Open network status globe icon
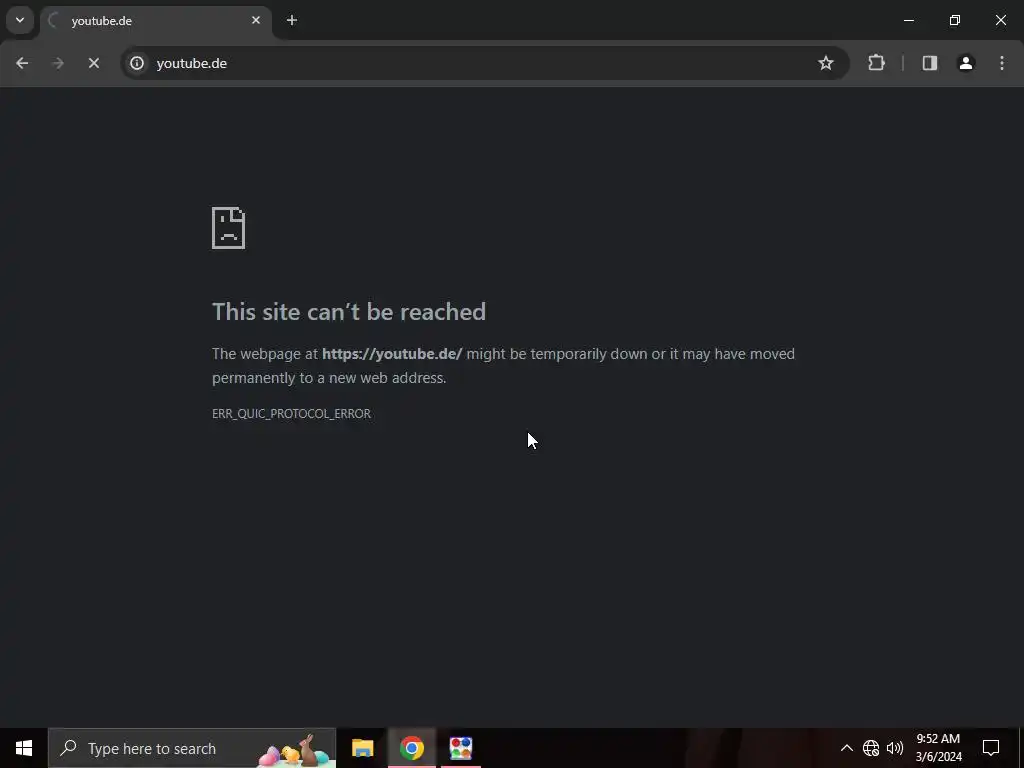The image size is (1024, 768). [x=871, y=748]
